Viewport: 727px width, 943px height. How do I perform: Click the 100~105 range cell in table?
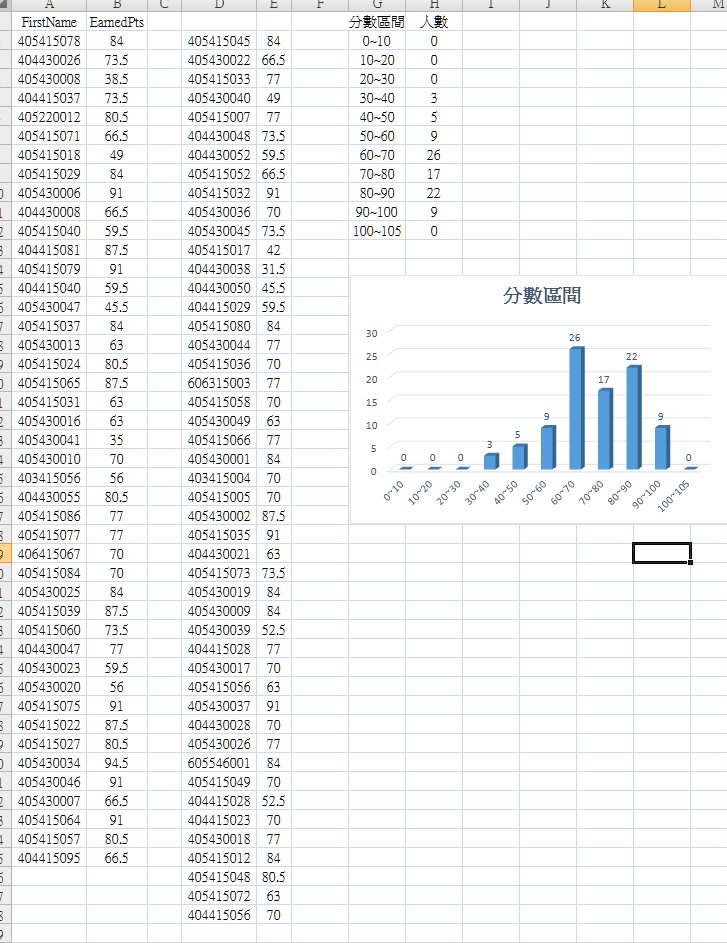[377, 231]
